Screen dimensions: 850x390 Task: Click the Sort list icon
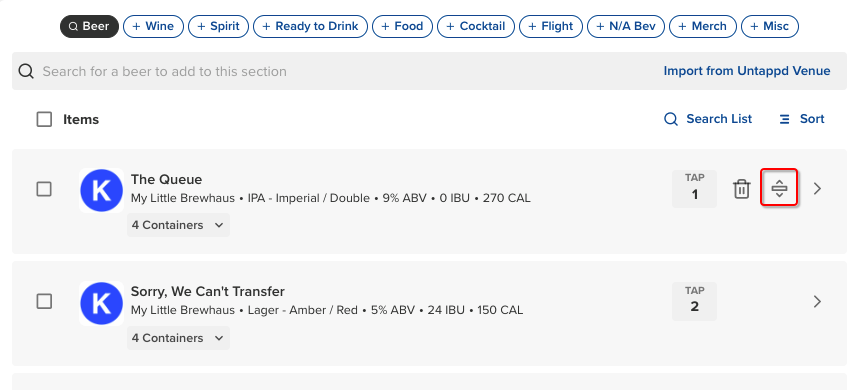[x=784, y=119]
